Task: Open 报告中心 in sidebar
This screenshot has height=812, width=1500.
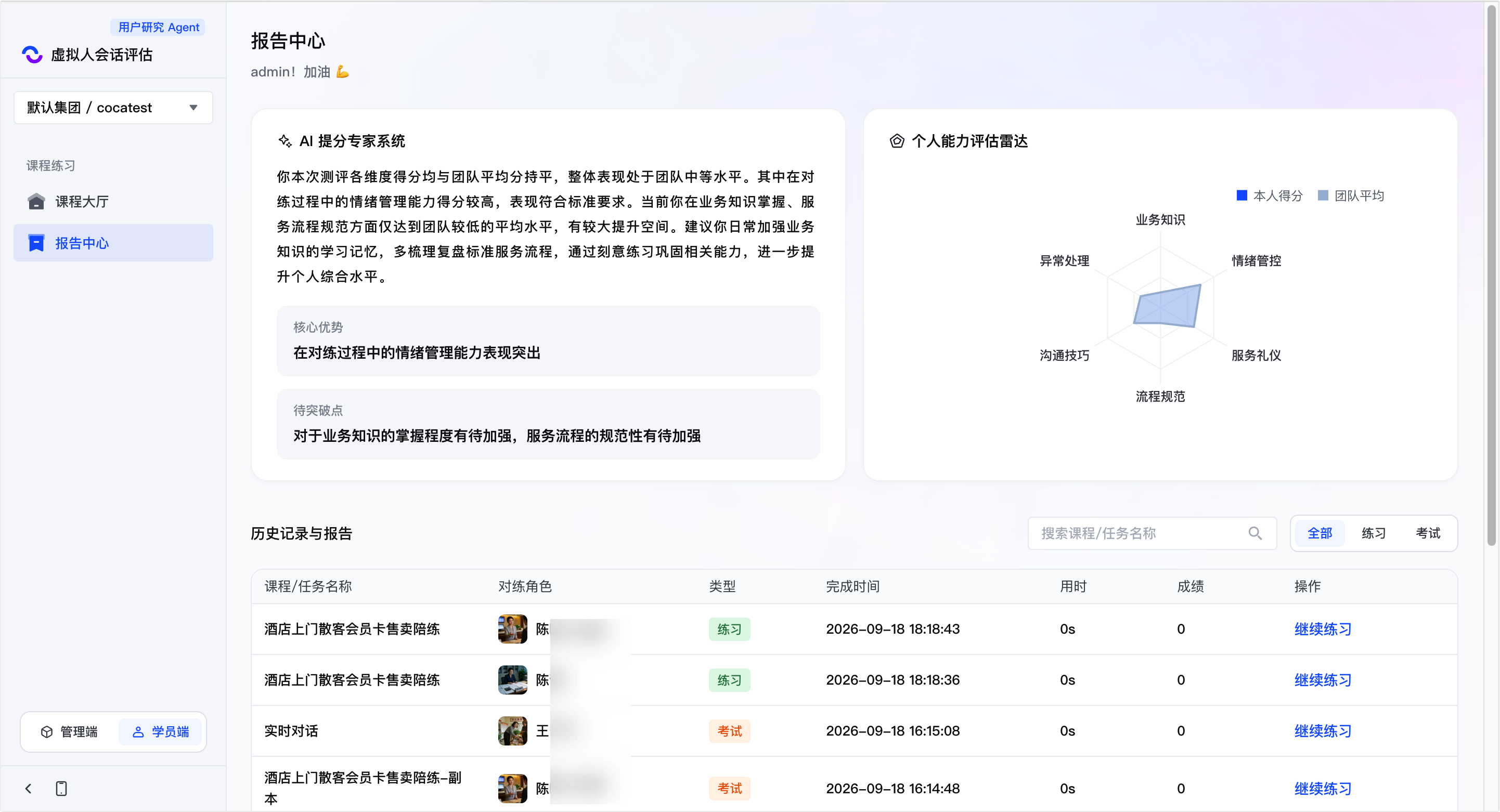Action: click(113, 243)
